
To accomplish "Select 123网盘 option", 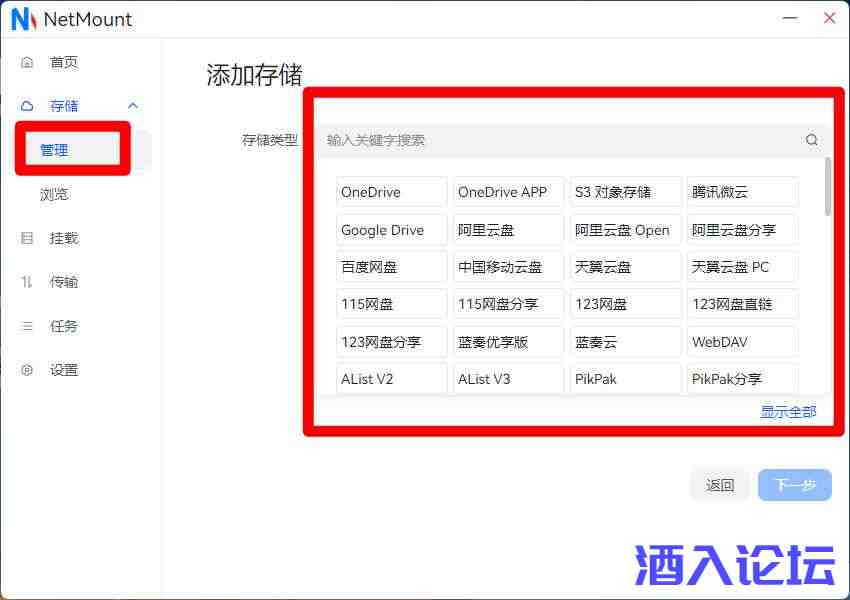I will tap(626, 304).
